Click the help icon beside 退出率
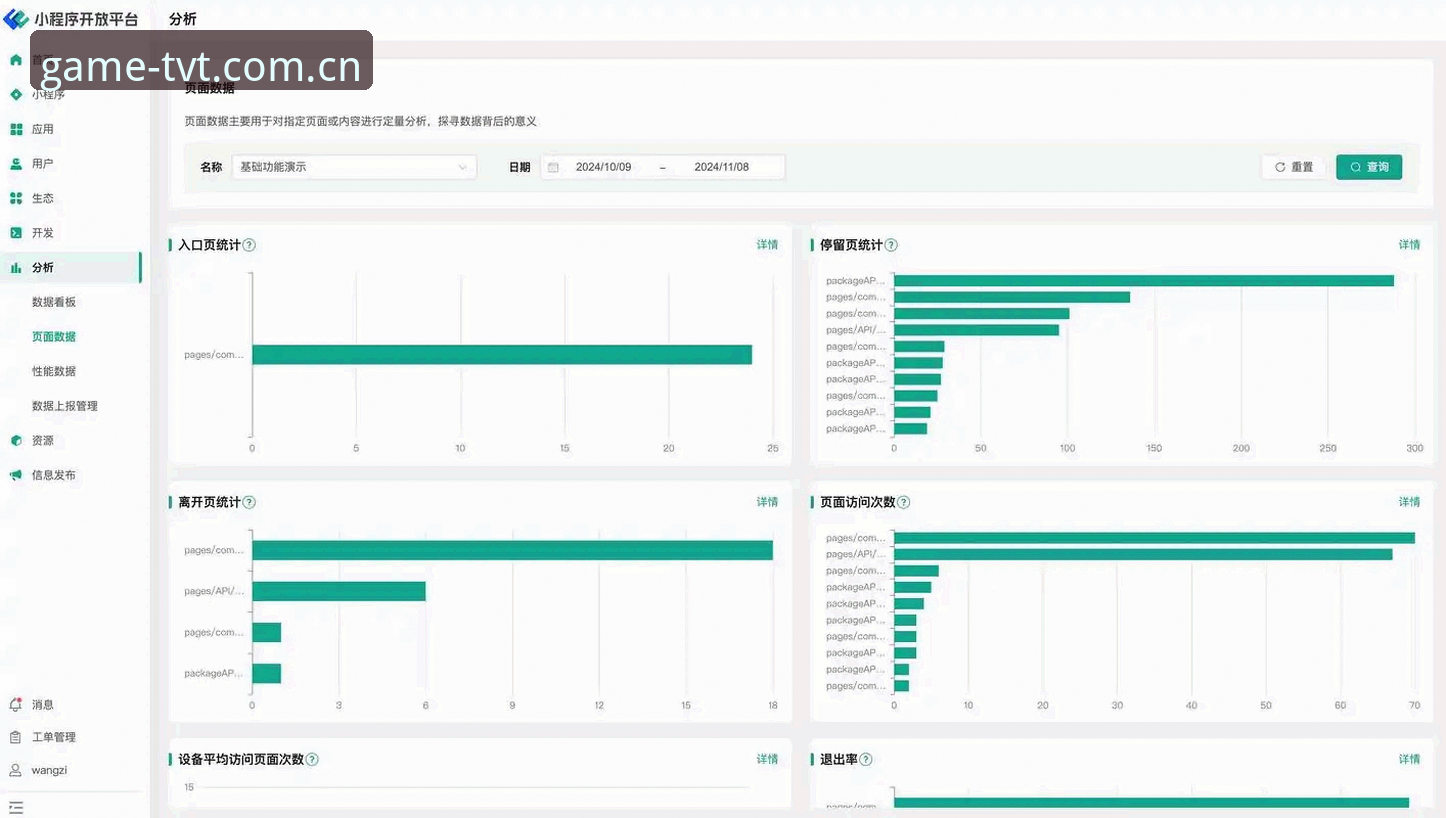 point(866,759)
